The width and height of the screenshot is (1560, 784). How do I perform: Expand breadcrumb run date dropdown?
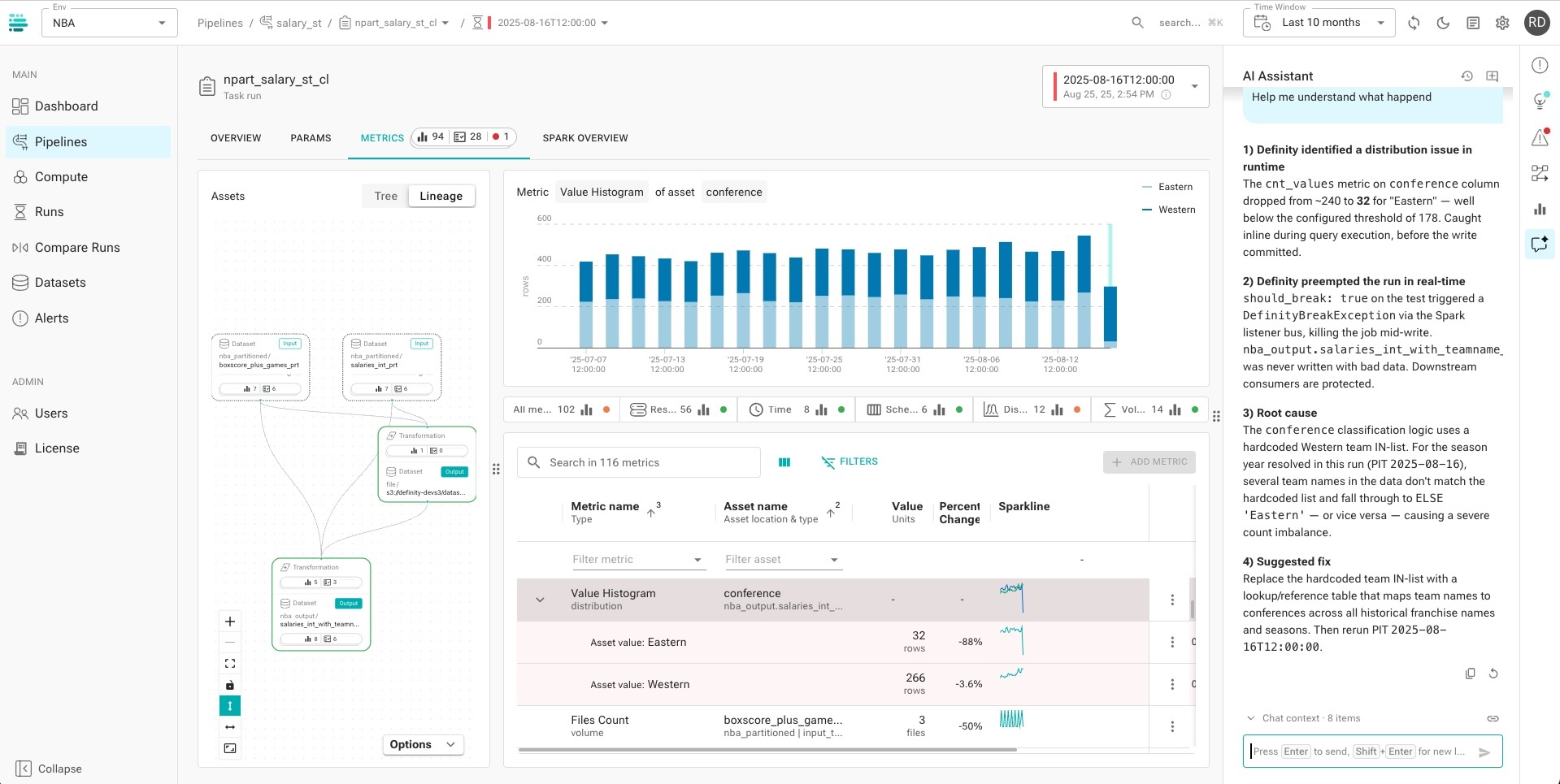pos(604,23)
